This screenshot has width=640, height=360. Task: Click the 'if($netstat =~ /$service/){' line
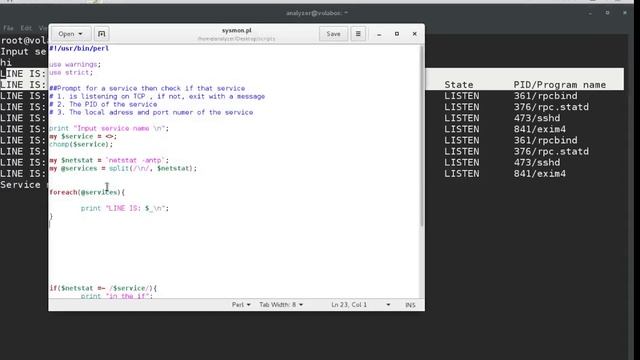tap(103, 288)
